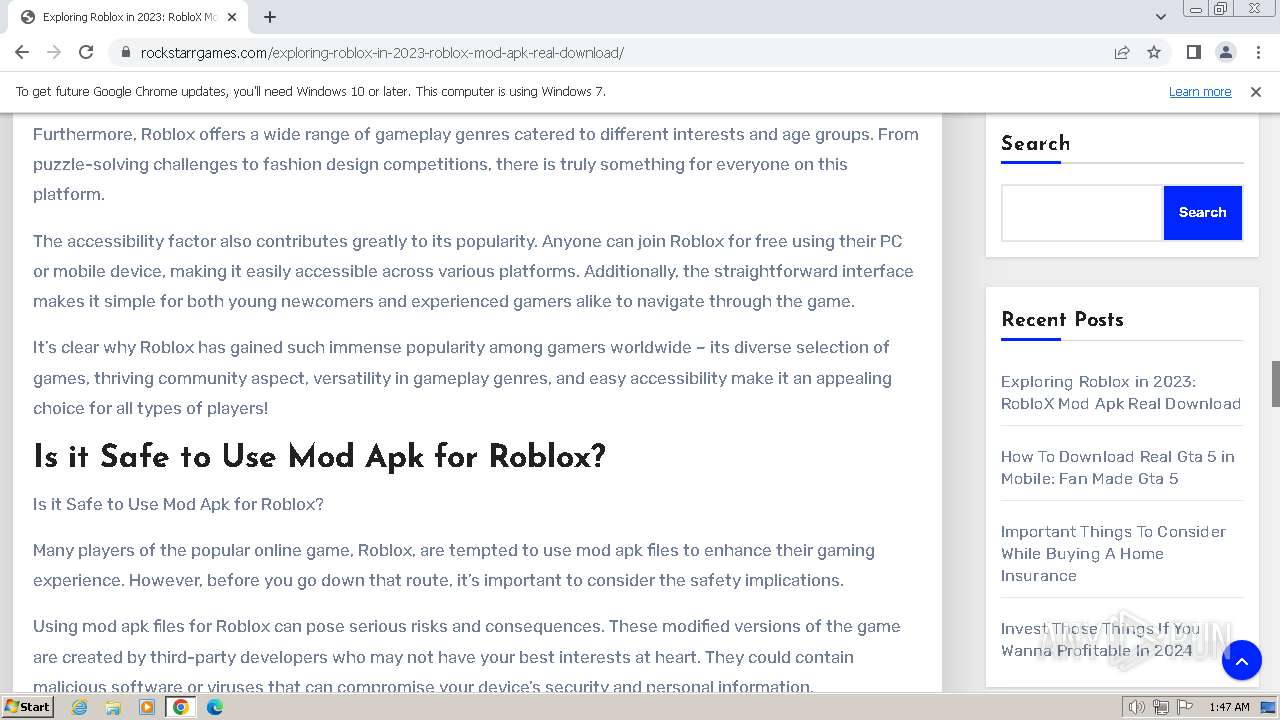Click scroll-to-top round blue button
This screenshot has width=1280, height=720.
[1241, 660]
